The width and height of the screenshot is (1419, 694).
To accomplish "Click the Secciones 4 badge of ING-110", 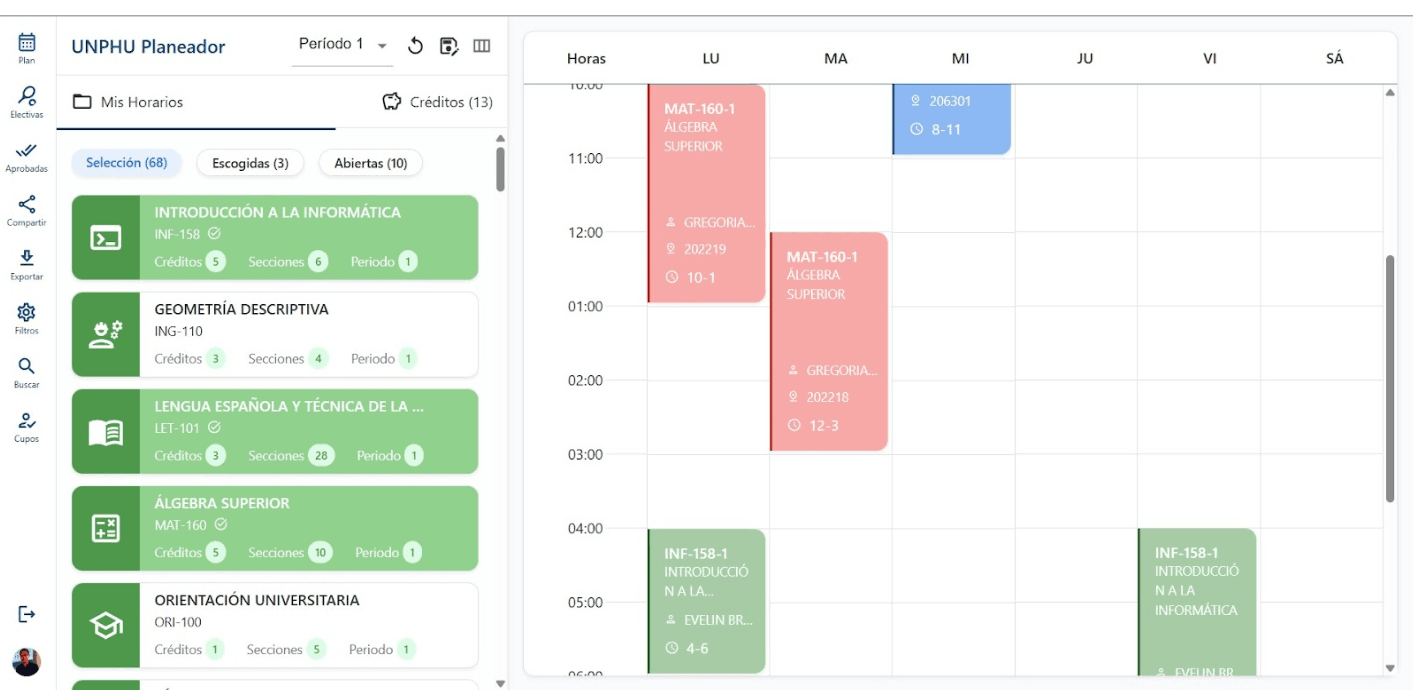I will point(318,359).
